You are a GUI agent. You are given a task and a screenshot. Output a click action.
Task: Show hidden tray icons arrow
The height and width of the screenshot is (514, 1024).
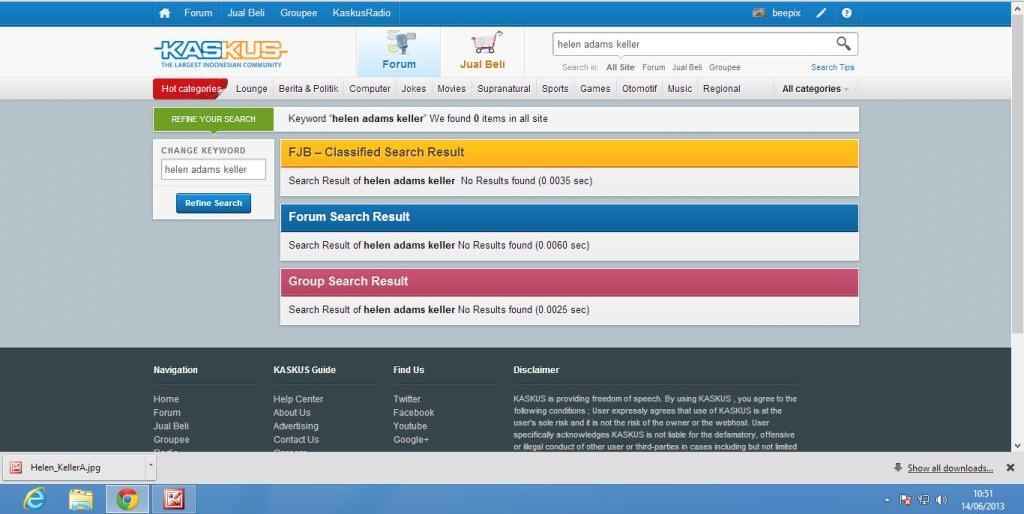(x=887, y=500)
